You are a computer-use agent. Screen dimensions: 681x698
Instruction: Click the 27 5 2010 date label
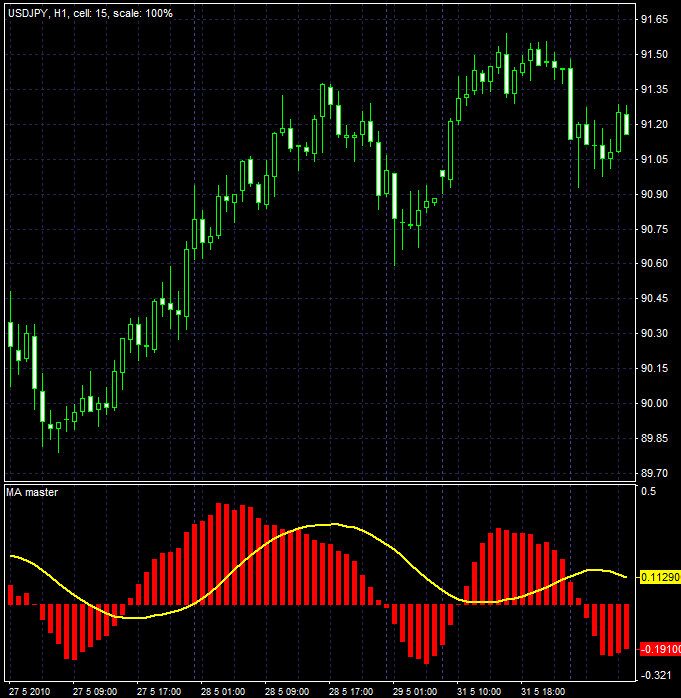pyautogui.click(x=29, y=692)
